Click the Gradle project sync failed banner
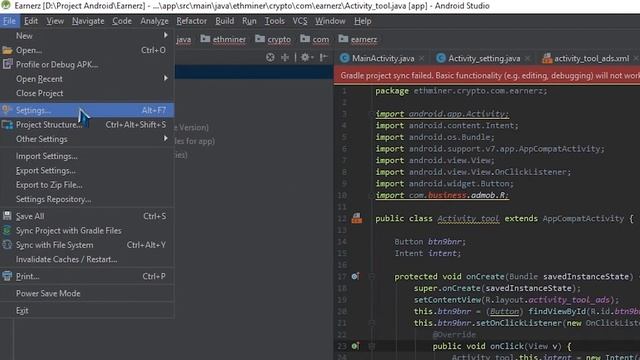 tap(487, 76)
